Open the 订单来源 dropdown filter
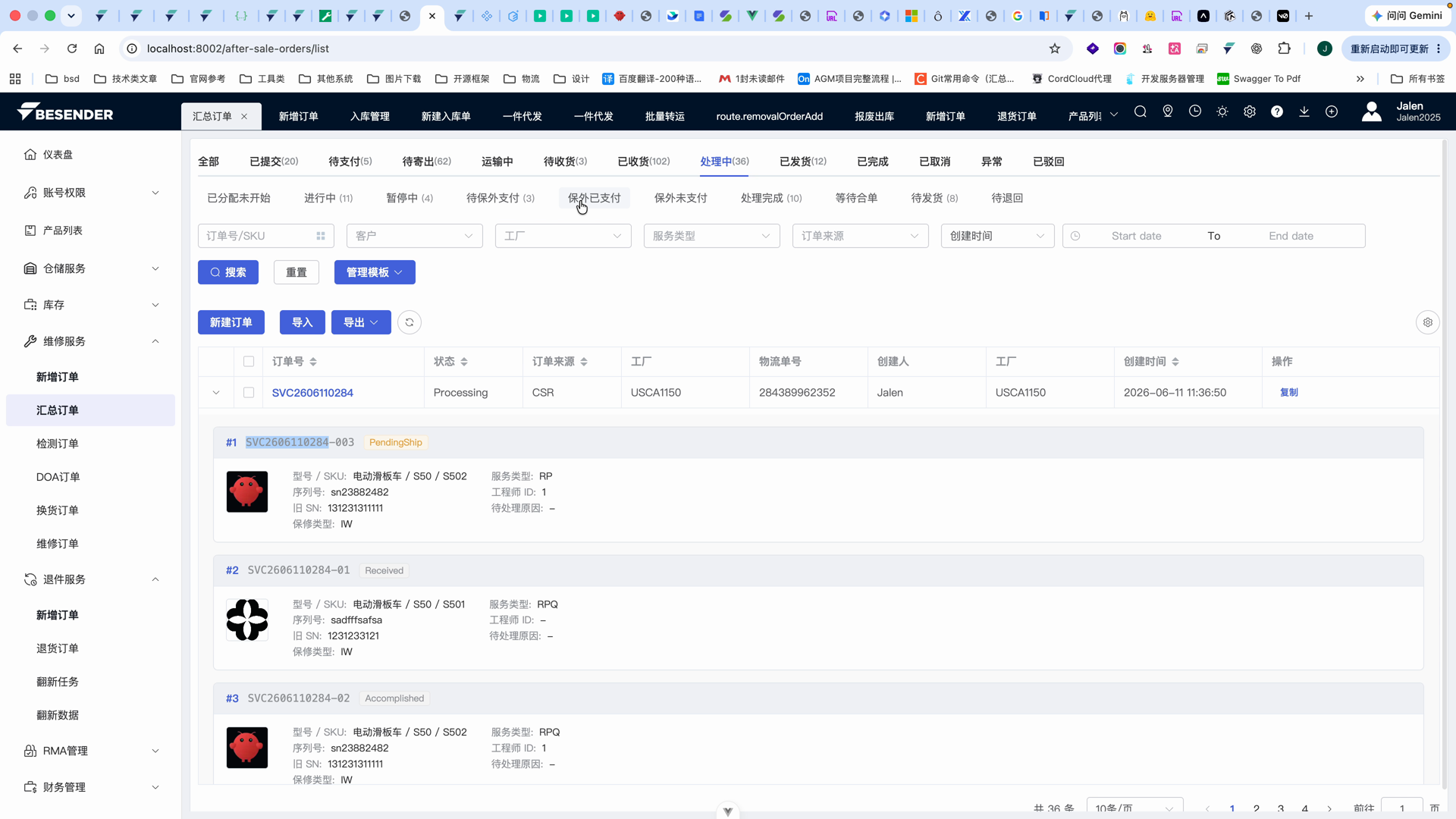Screen dimensions: 1456x819 point(861,236)
